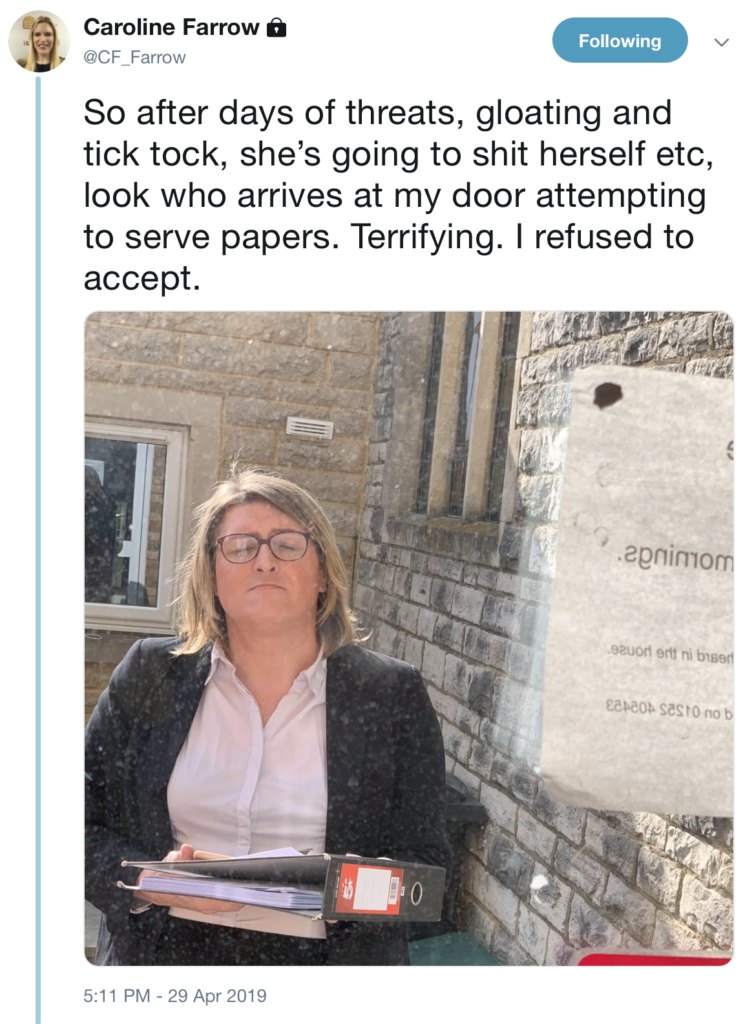Click the 5:11 PM timestamp link
The width and height of the screenshot is (743, 1024).
click(116, 996)
